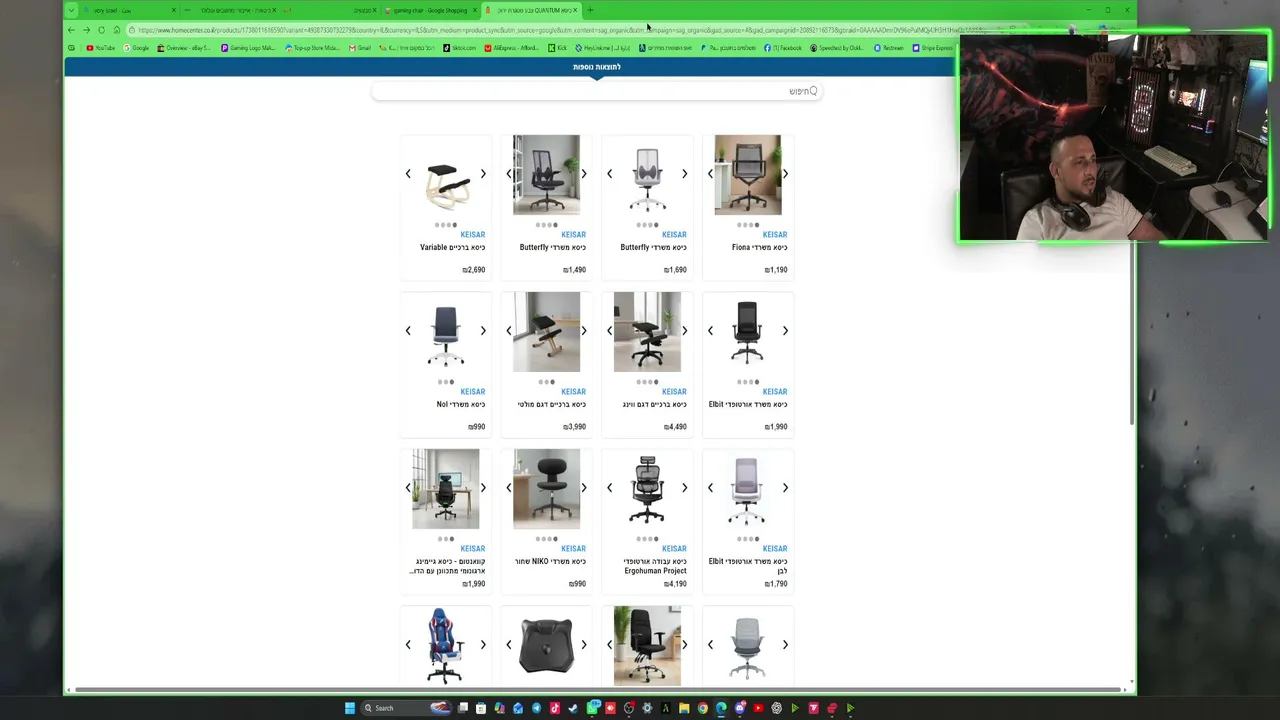Next image arrow on Fiona office chair card
Screen dimensions: 1280x720
pos(785,174)
